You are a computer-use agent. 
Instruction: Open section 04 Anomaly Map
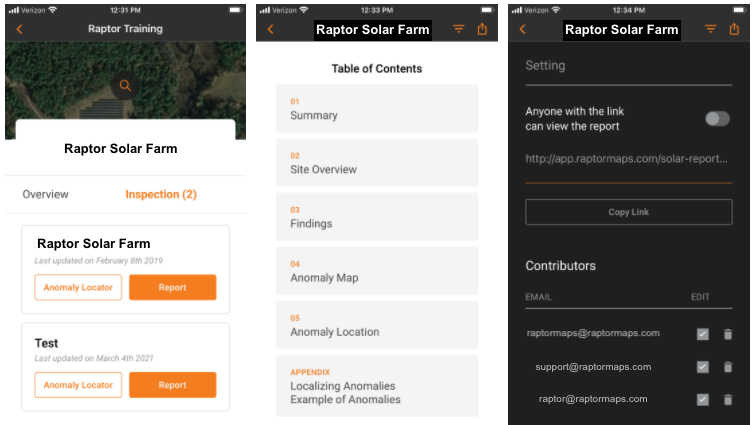pyautogui.click(x=377, y=271)
